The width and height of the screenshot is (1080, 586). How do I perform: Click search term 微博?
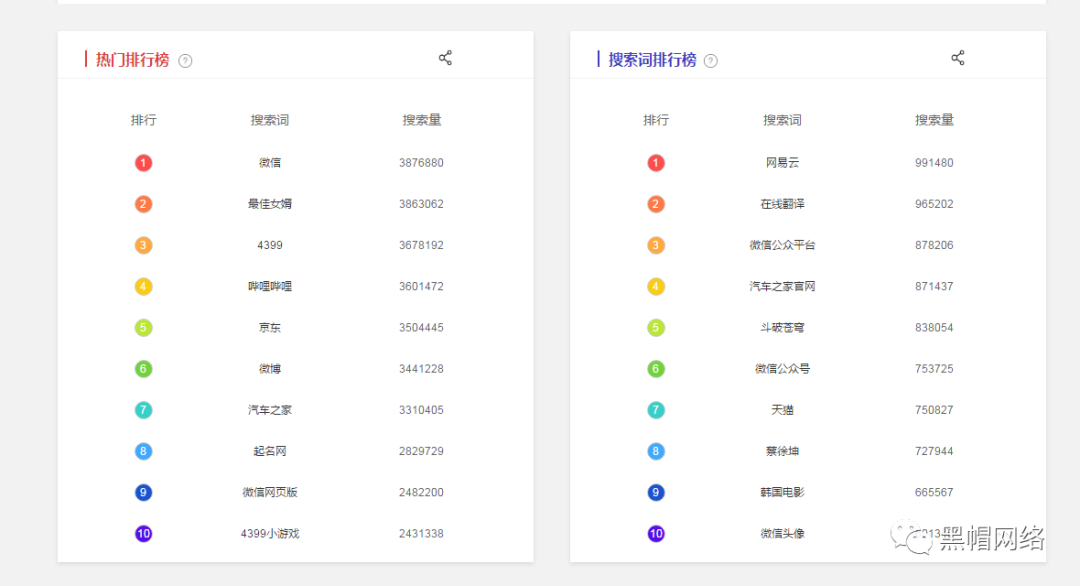pyautogui.click(x=270, y=369)
